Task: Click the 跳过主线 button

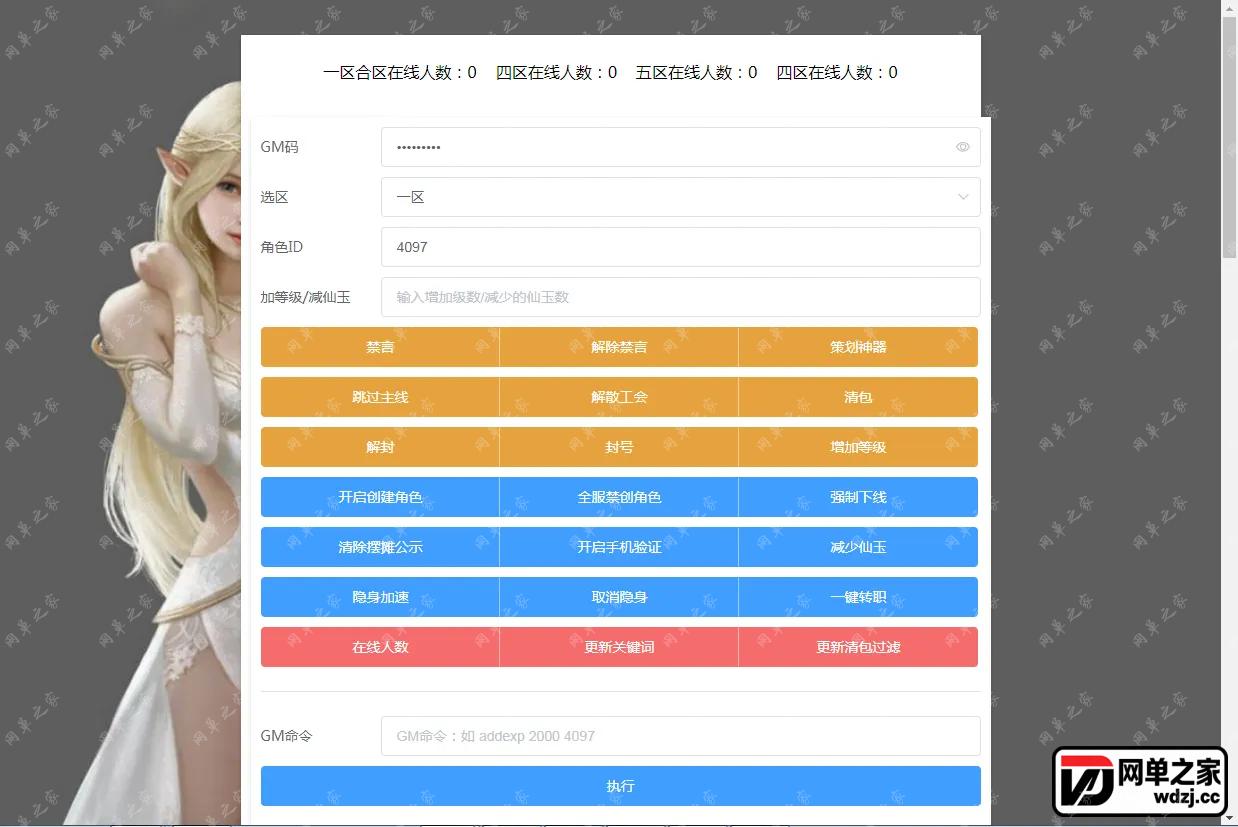Action: 380,397
